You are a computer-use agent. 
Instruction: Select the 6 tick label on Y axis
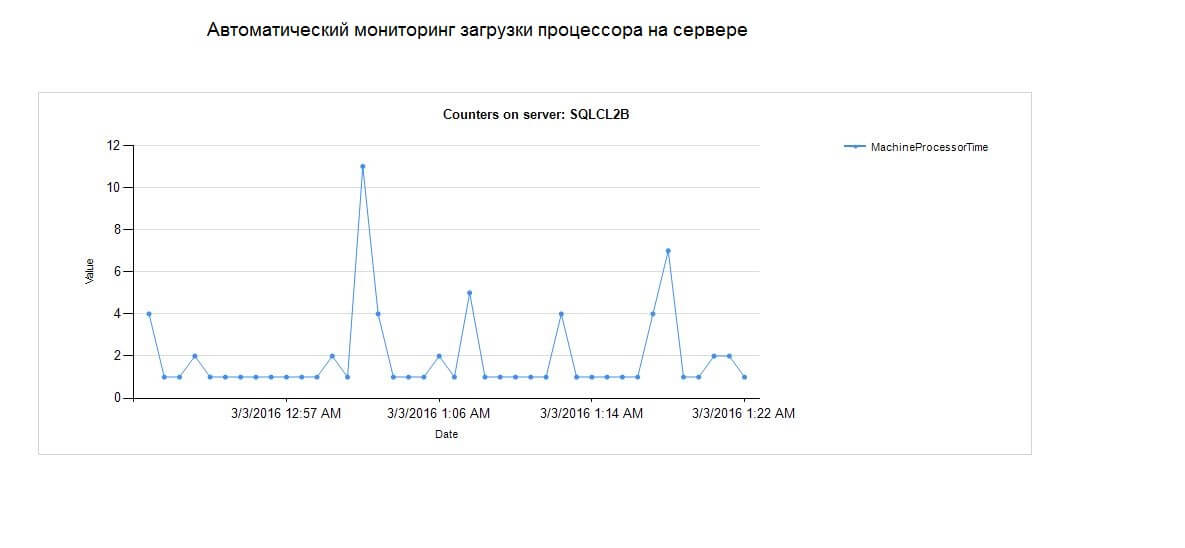(115, 272)
